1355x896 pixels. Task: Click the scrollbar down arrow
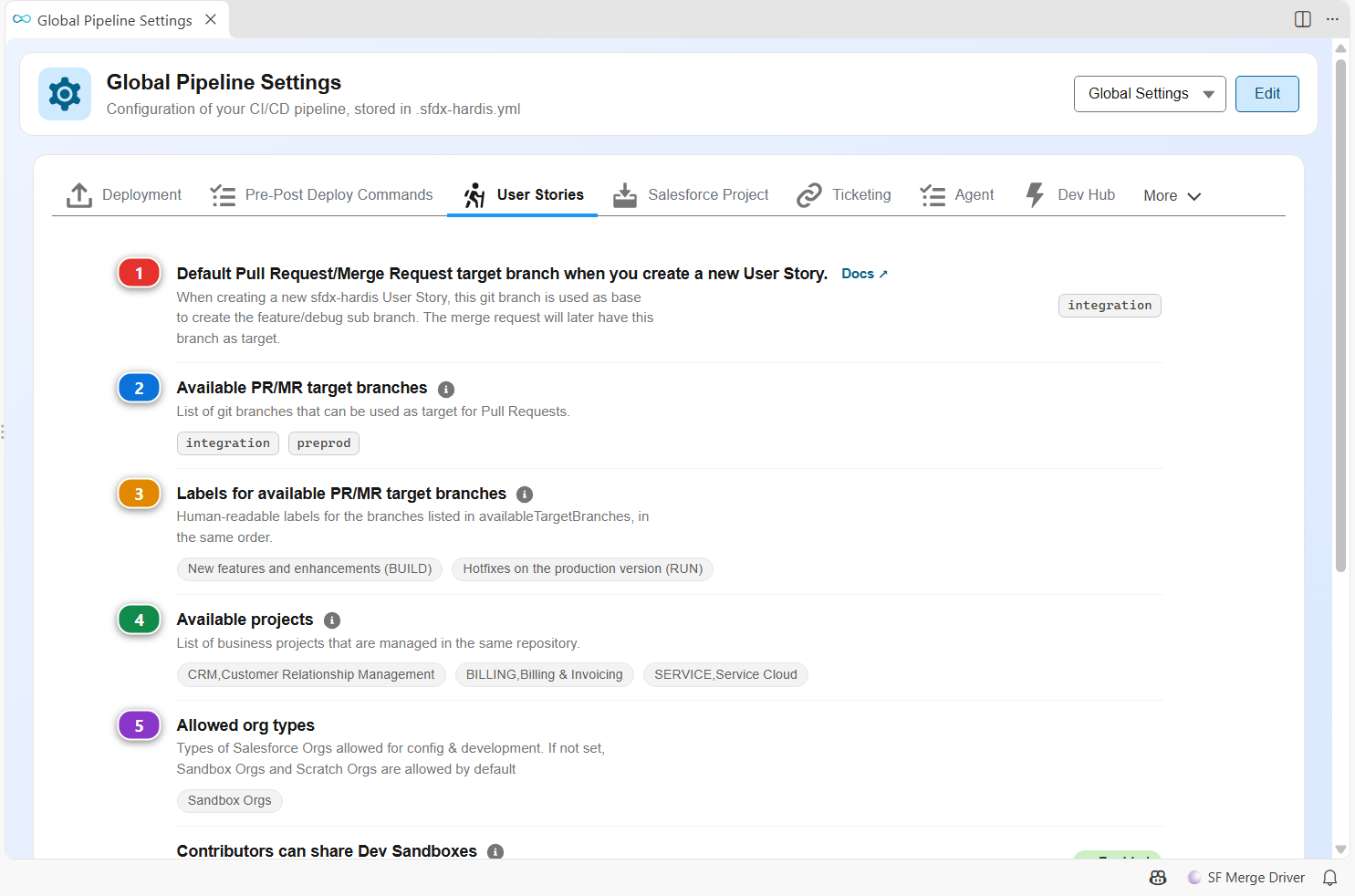(x=1340, y=849)
